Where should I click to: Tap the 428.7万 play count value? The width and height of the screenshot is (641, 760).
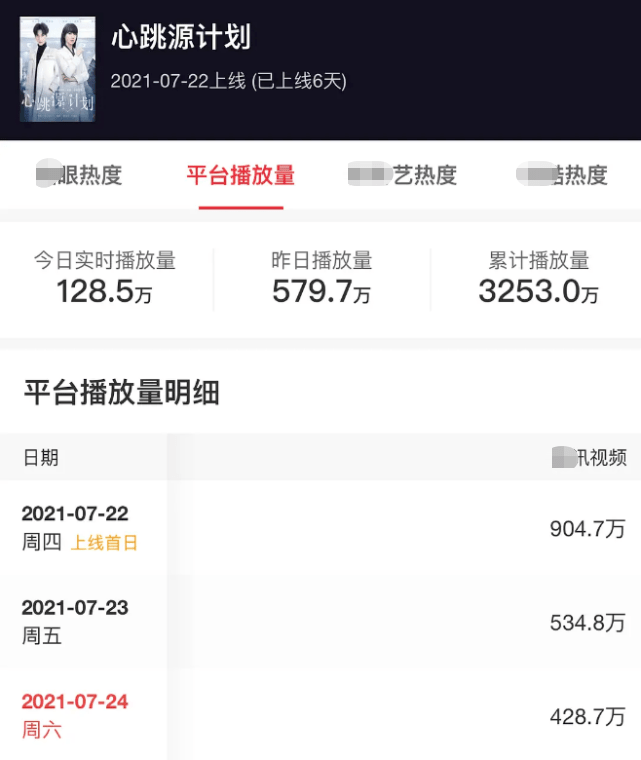tap(588, 716)
